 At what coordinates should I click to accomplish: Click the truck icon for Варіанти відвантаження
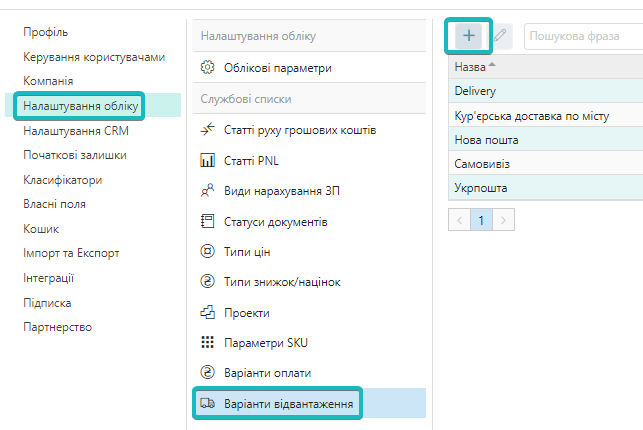click(x=208, y=403)
